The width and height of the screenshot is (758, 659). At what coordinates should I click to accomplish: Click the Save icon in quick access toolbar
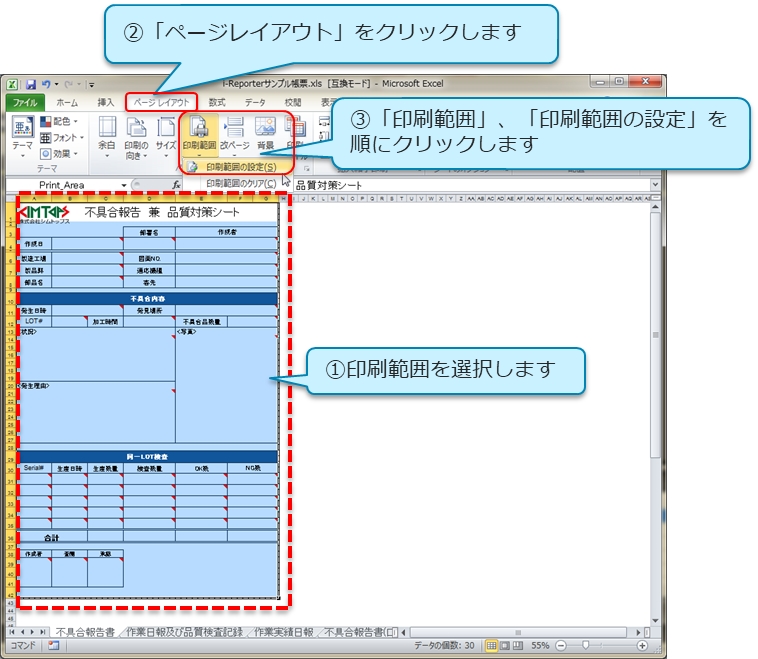tap(31, 85)
